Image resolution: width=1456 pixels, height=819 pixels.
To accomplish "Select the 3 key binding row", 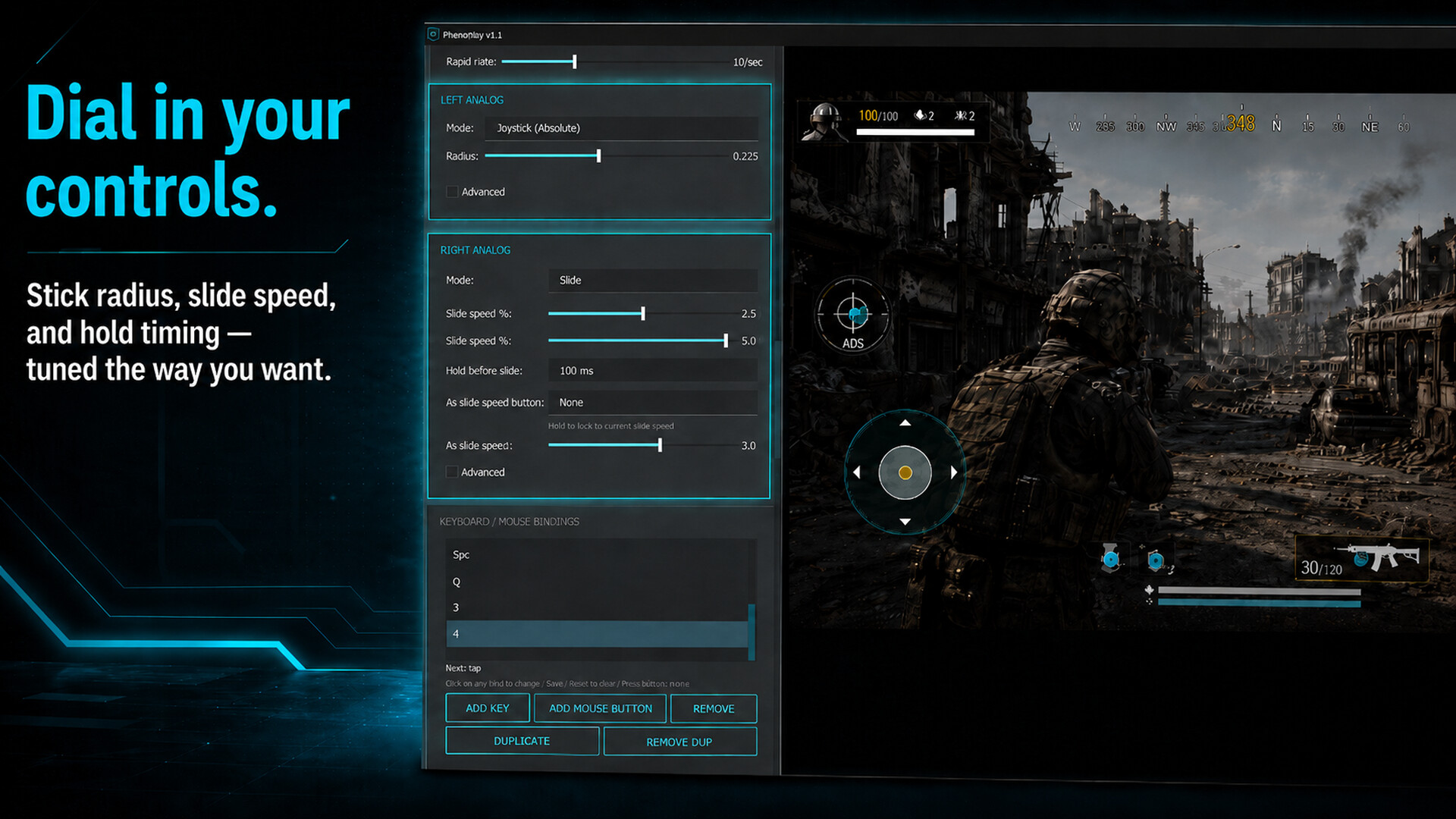I will (x=597, y=607).
